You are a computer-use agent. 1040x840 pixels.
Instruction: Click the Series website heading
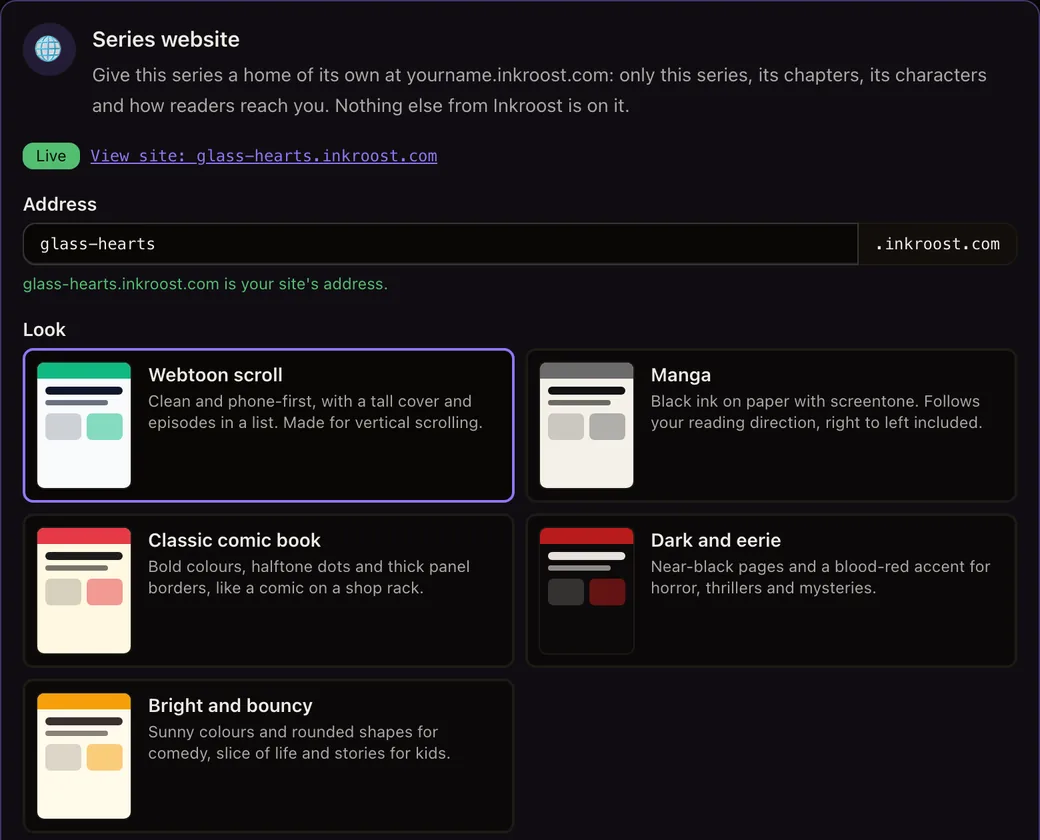pos(166,40)
